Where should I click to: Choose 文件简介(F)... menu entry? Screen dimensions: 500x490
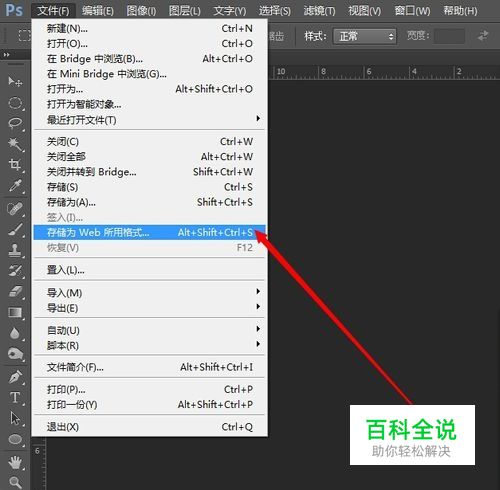150,367
